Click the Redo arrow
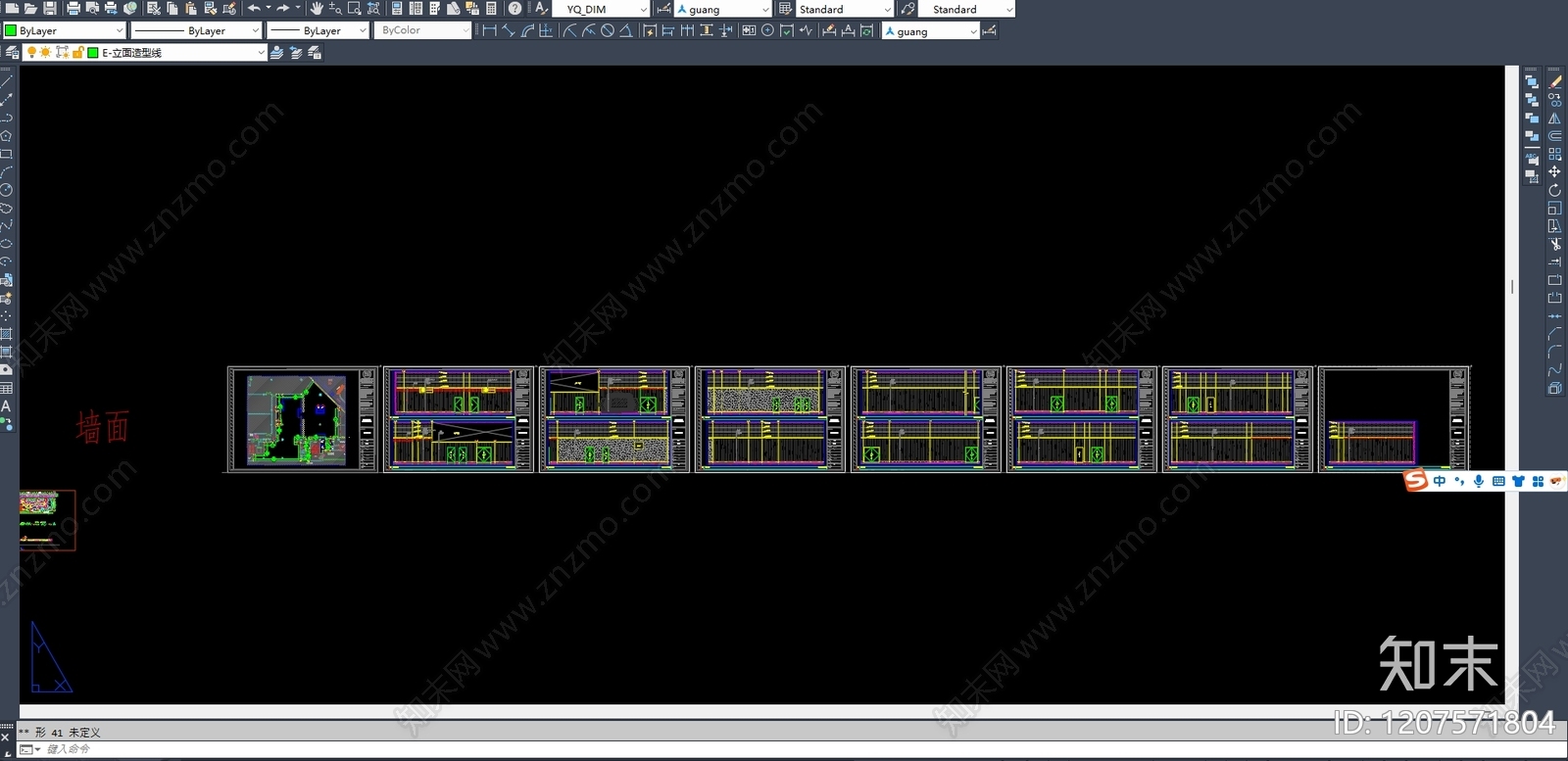 283,8
